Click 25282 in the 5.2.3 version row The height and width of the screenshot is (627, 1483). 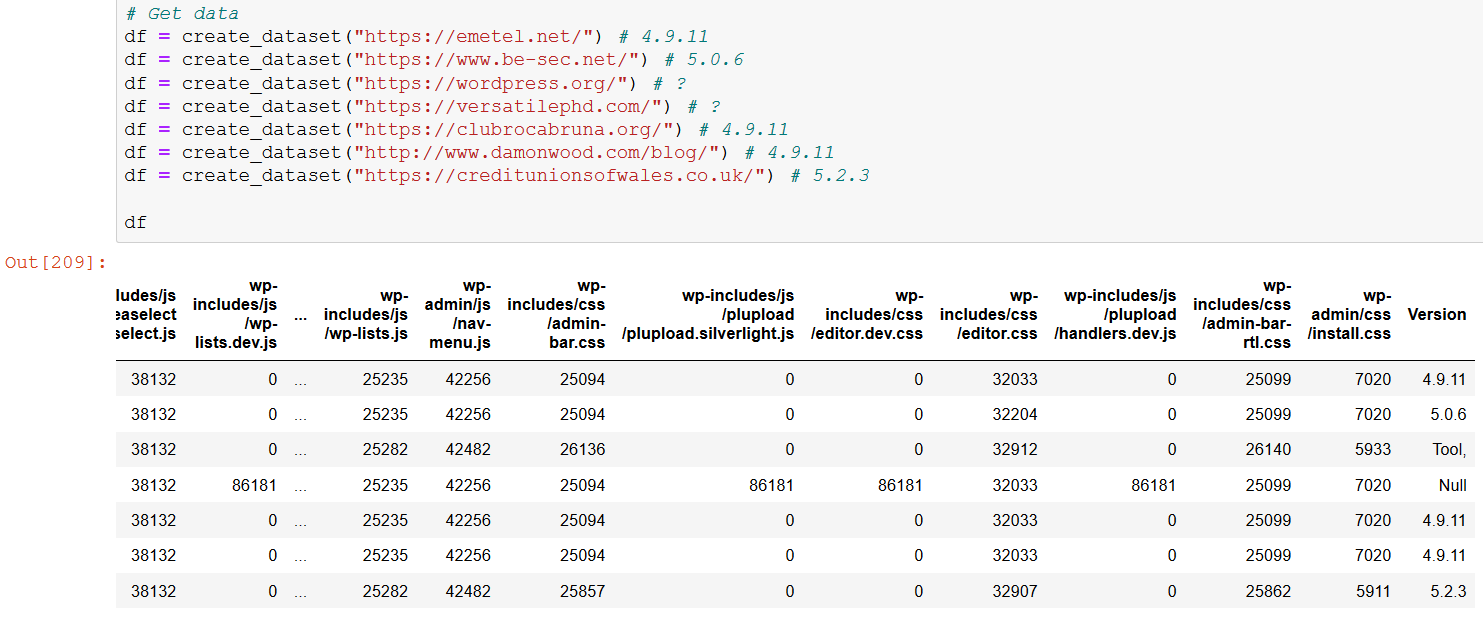coord(385,591)
